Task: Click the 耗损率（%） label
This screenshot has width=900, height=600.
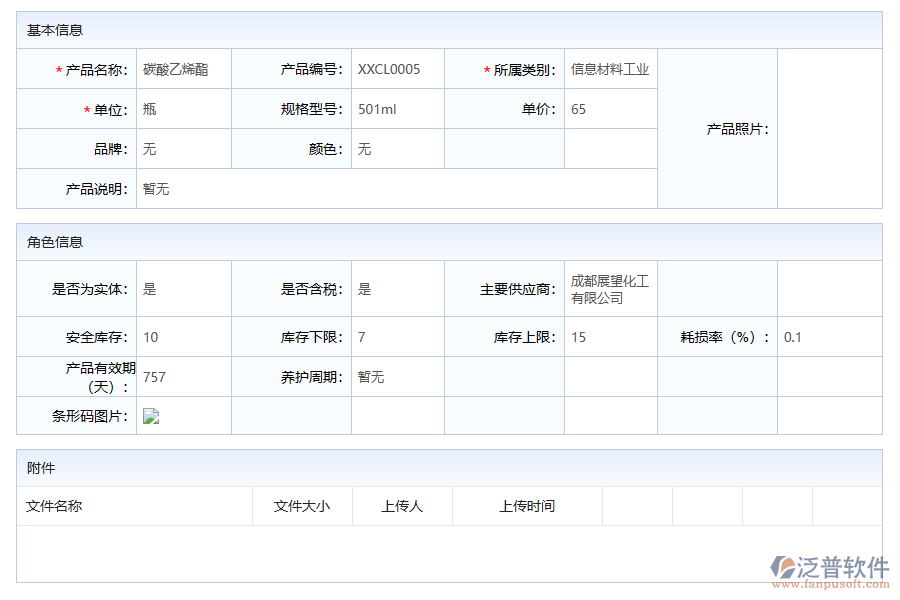Action: [x=725, y=337]
